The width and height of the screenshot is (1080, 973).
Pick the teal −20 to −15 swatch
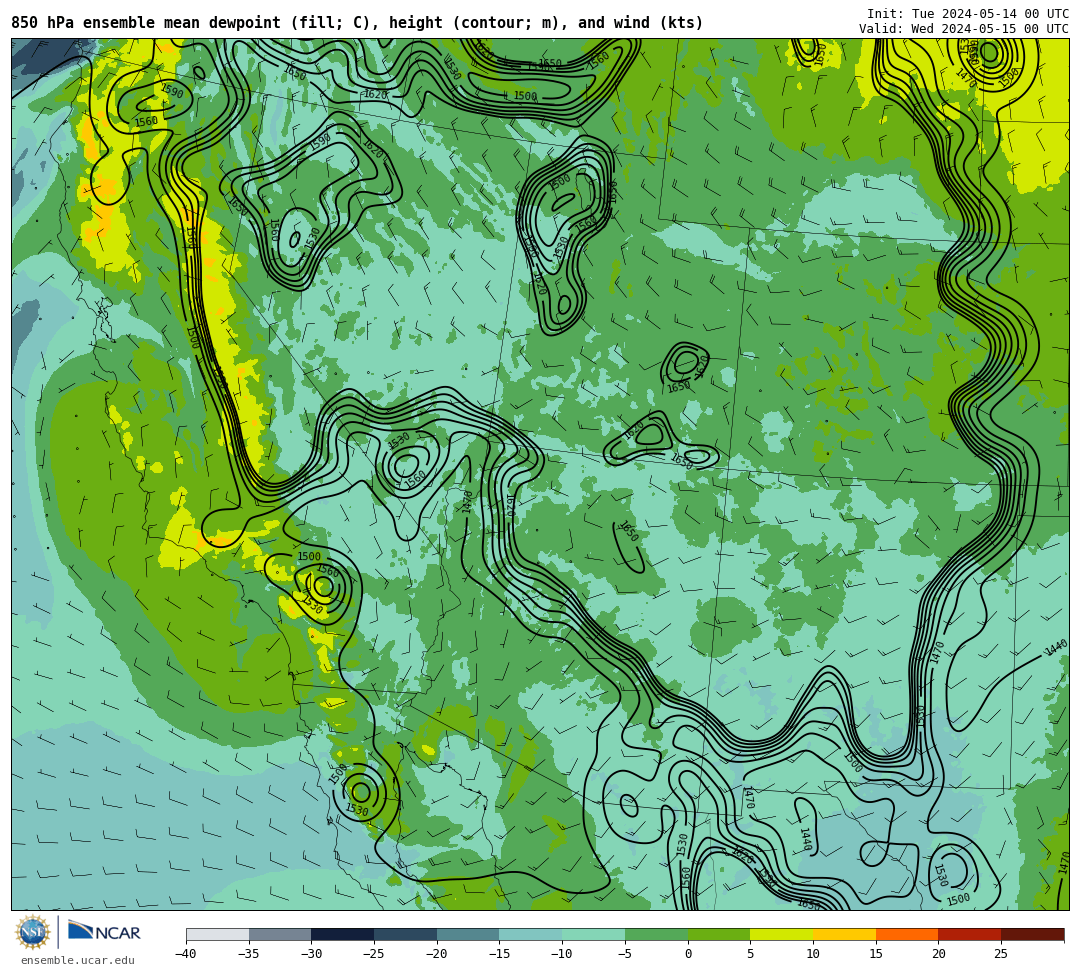468,934
